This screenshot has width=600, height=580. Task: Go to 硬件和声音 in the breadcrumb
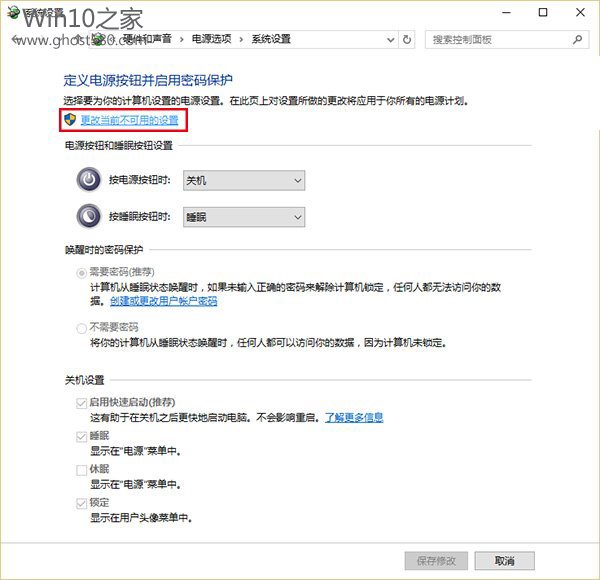click(x=147, y=39)
